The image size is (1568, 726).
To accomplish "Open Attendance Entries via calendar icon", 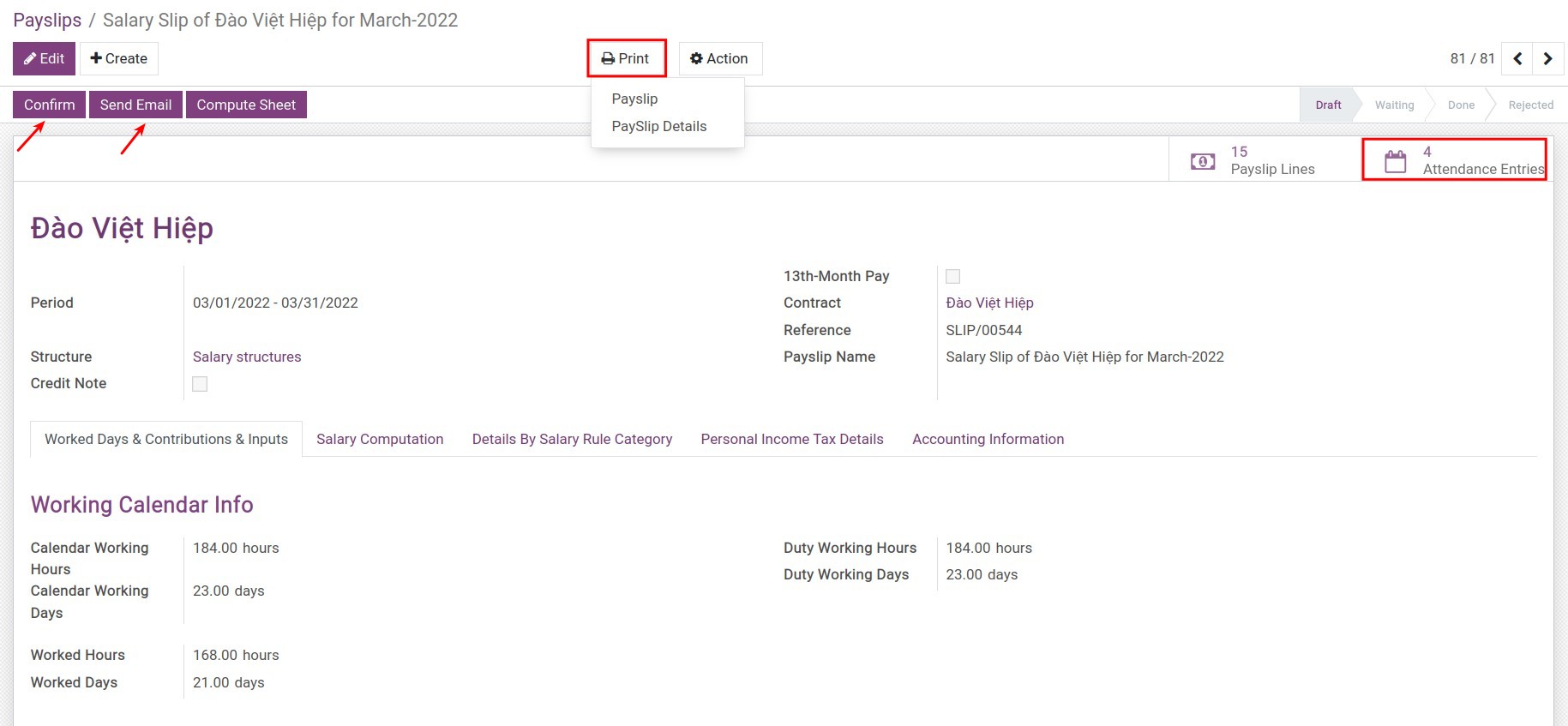I will (x=1396, y=161).
